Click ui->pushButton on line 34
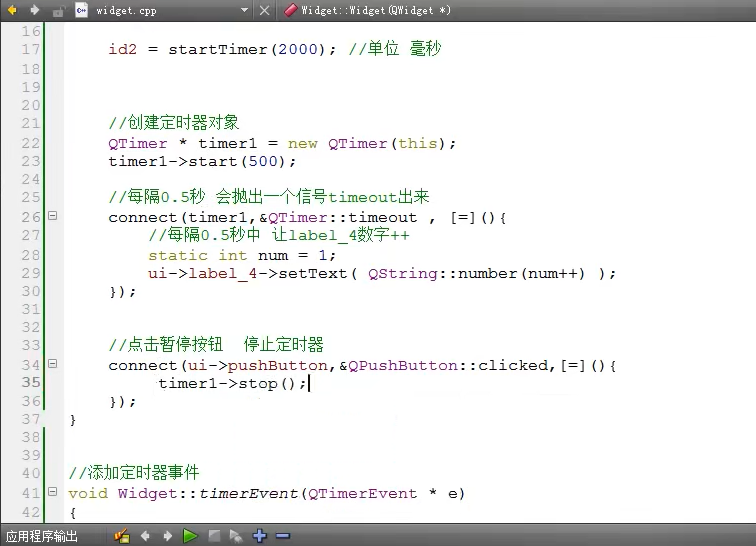This screenshot has height=546, width=756. (x=258, y=366)
